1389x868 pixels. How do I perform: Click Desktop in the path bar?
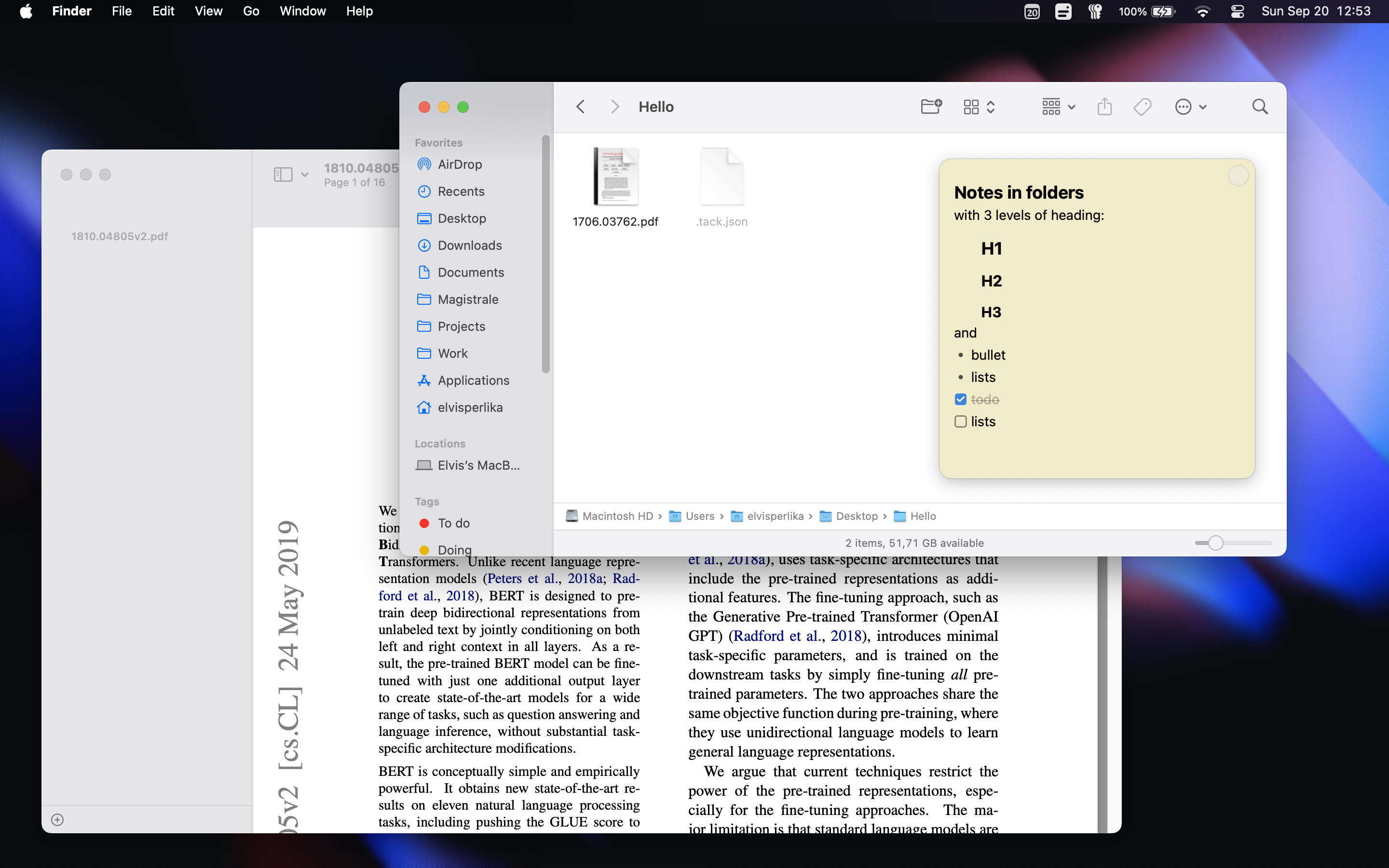tap(849, 516)
